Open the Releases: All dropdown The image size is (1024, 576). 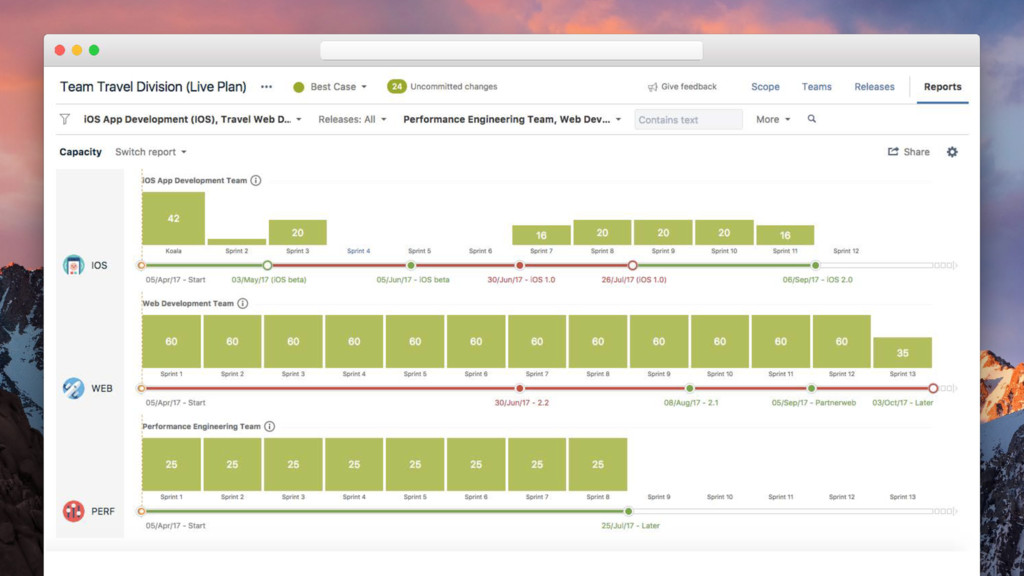[352, 119]
